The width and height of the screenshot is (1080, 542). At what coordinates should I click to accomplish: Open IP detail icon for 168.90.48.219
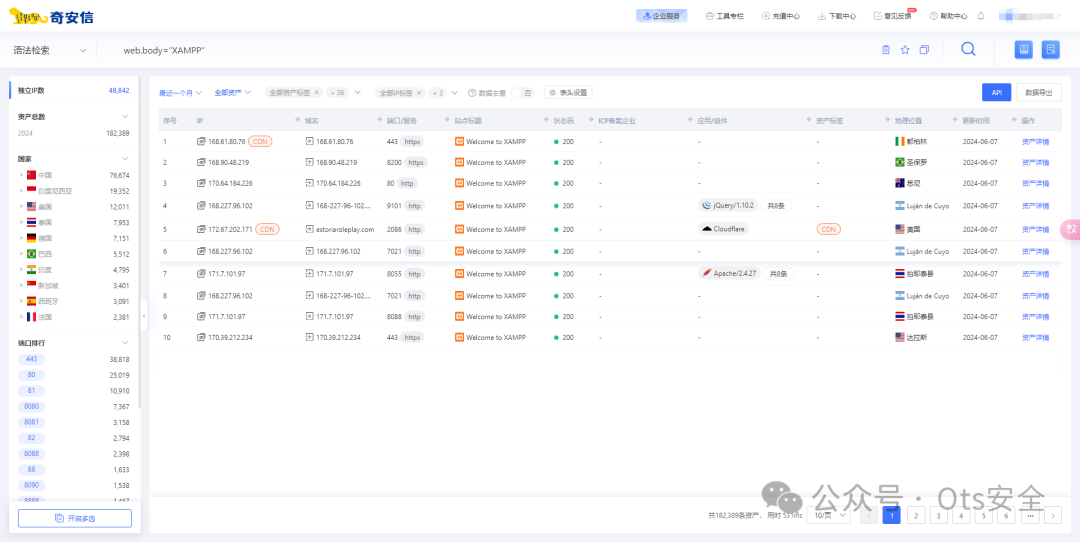coord(201,163)
